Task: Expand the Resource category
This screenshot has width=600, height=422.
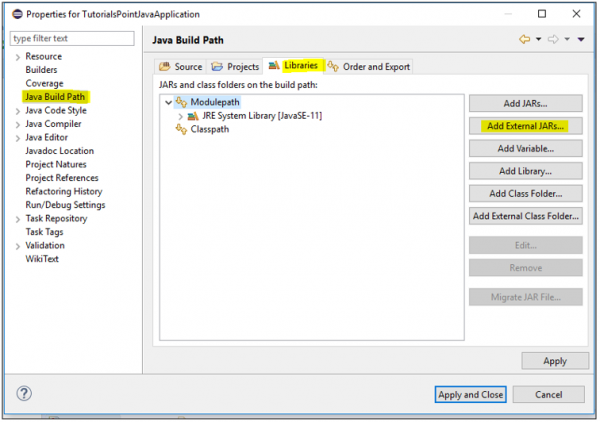Action: (17, 57)
